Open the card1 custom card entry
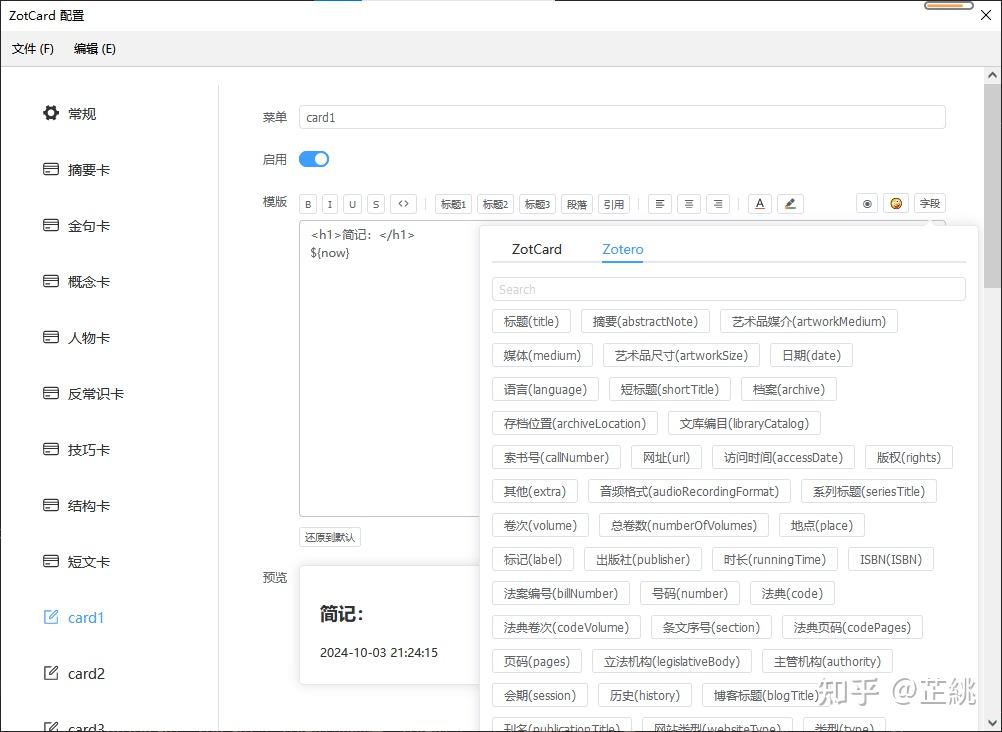Image resolution: width=1002 pixels, height=732 pixels. click(73, 618)
